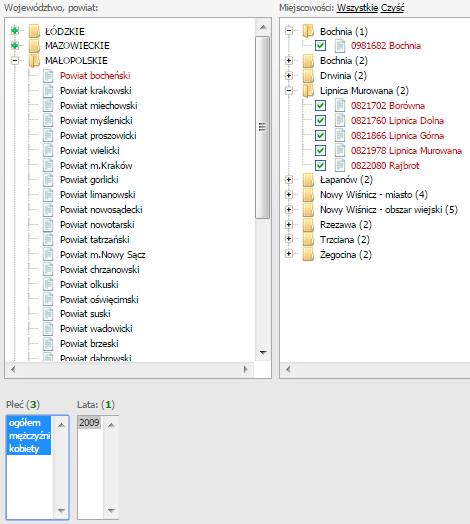Click scroll-down arrow of Płeć list
The image size is (470, 524).
coord(61,510)
